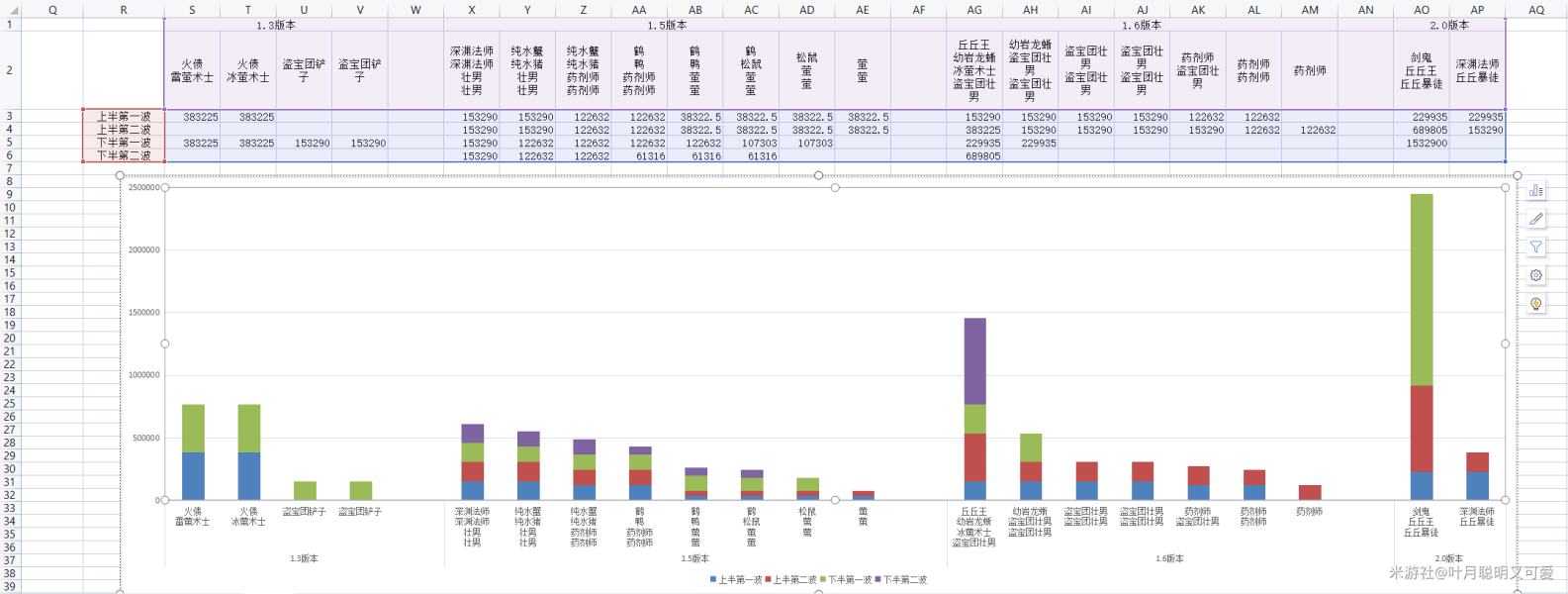
Task: Select the column S header
Action: point(192,10)
